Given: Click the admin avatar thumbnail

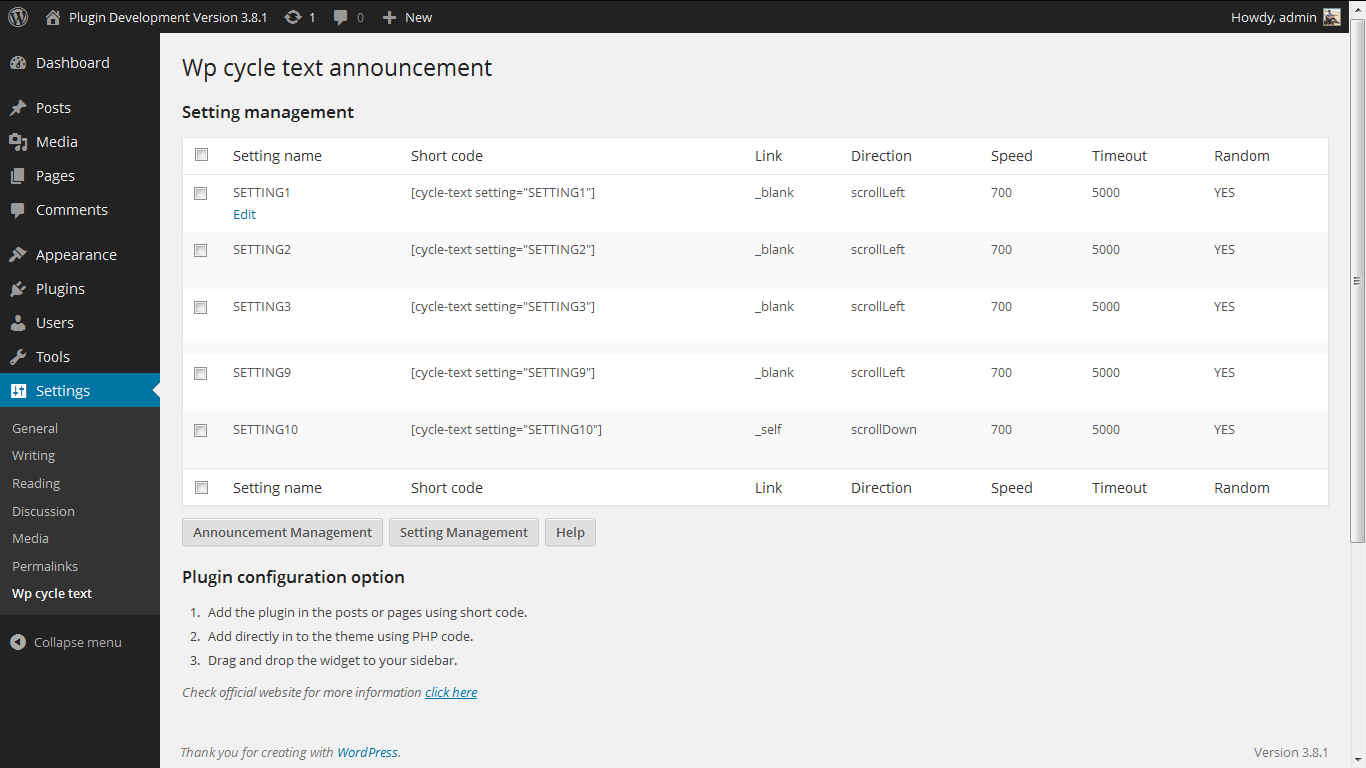Looking at the screenshot, I should click(x=1332, y=17).
